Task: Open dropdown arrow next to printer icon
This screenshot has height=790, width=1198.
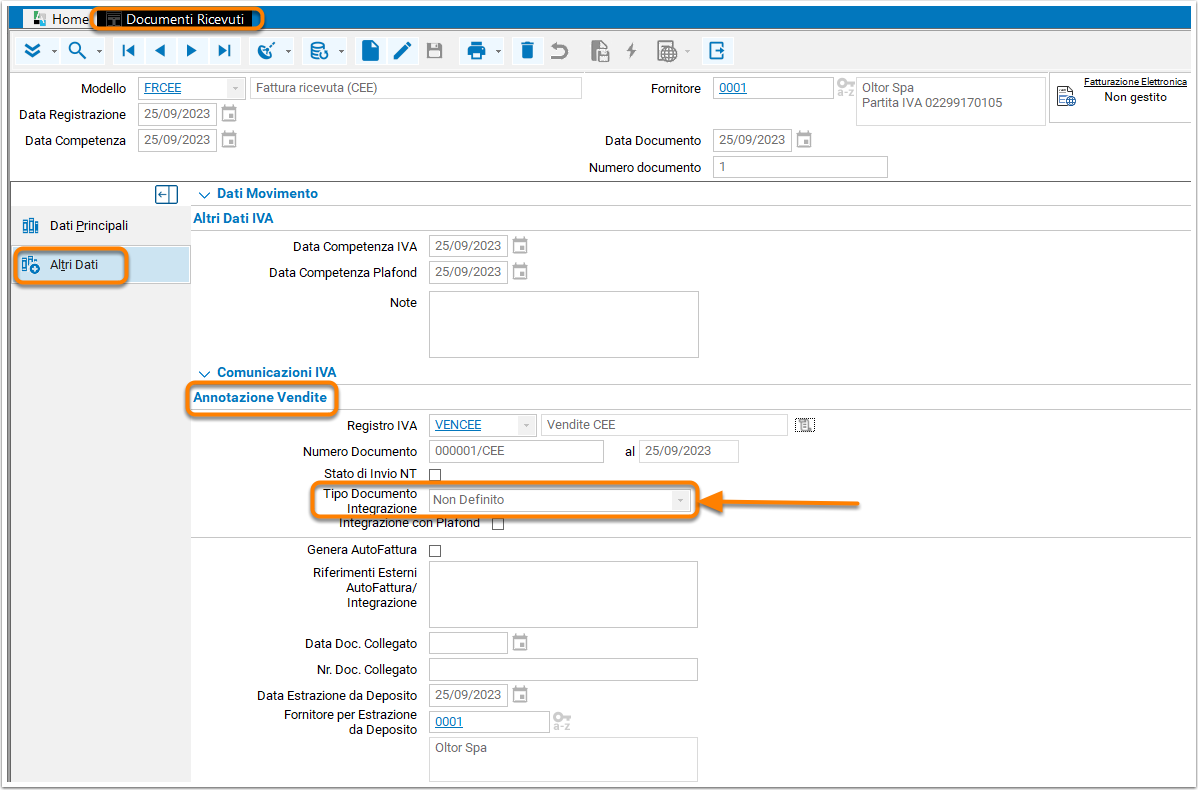Action: click(498, 52)
